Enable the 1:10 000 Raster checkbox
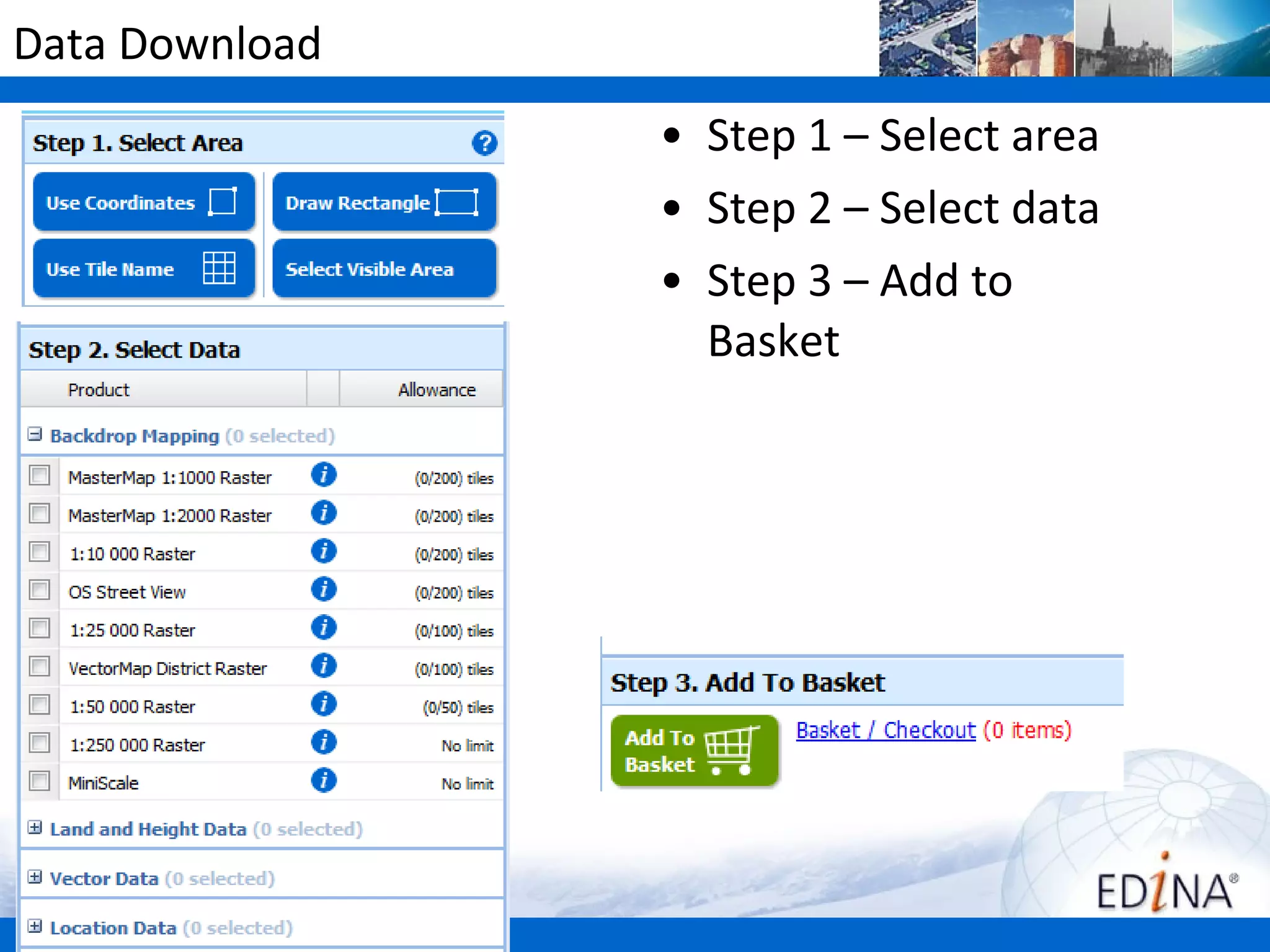Viewport: 1270px width, 952px height. pyautogui.click(x=40, y=552)
